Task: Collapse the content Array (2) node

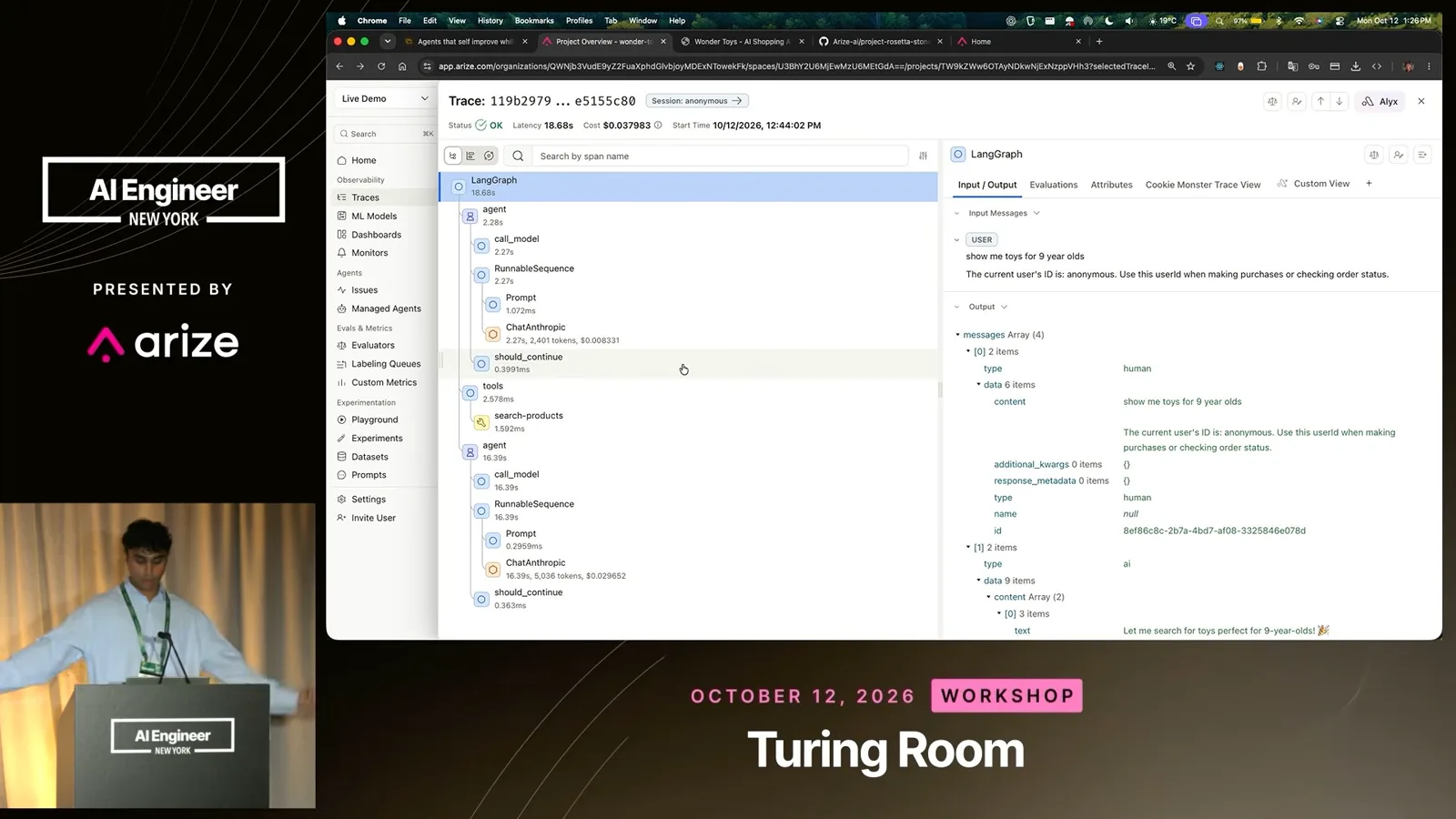Action: 988,597
